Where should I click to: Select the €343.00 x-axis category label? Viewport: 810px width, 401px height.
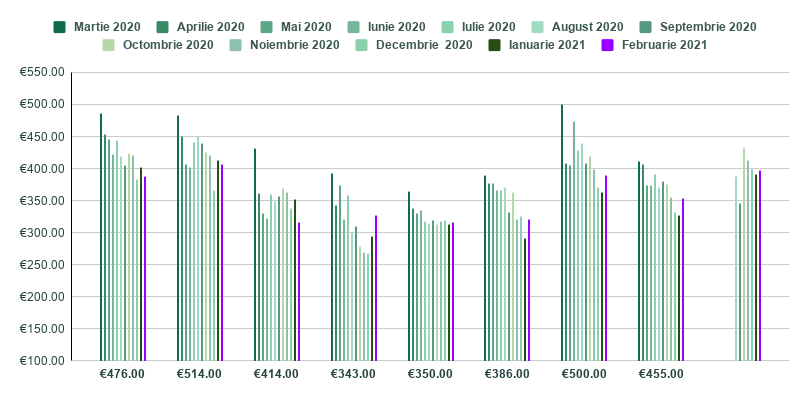352,374
